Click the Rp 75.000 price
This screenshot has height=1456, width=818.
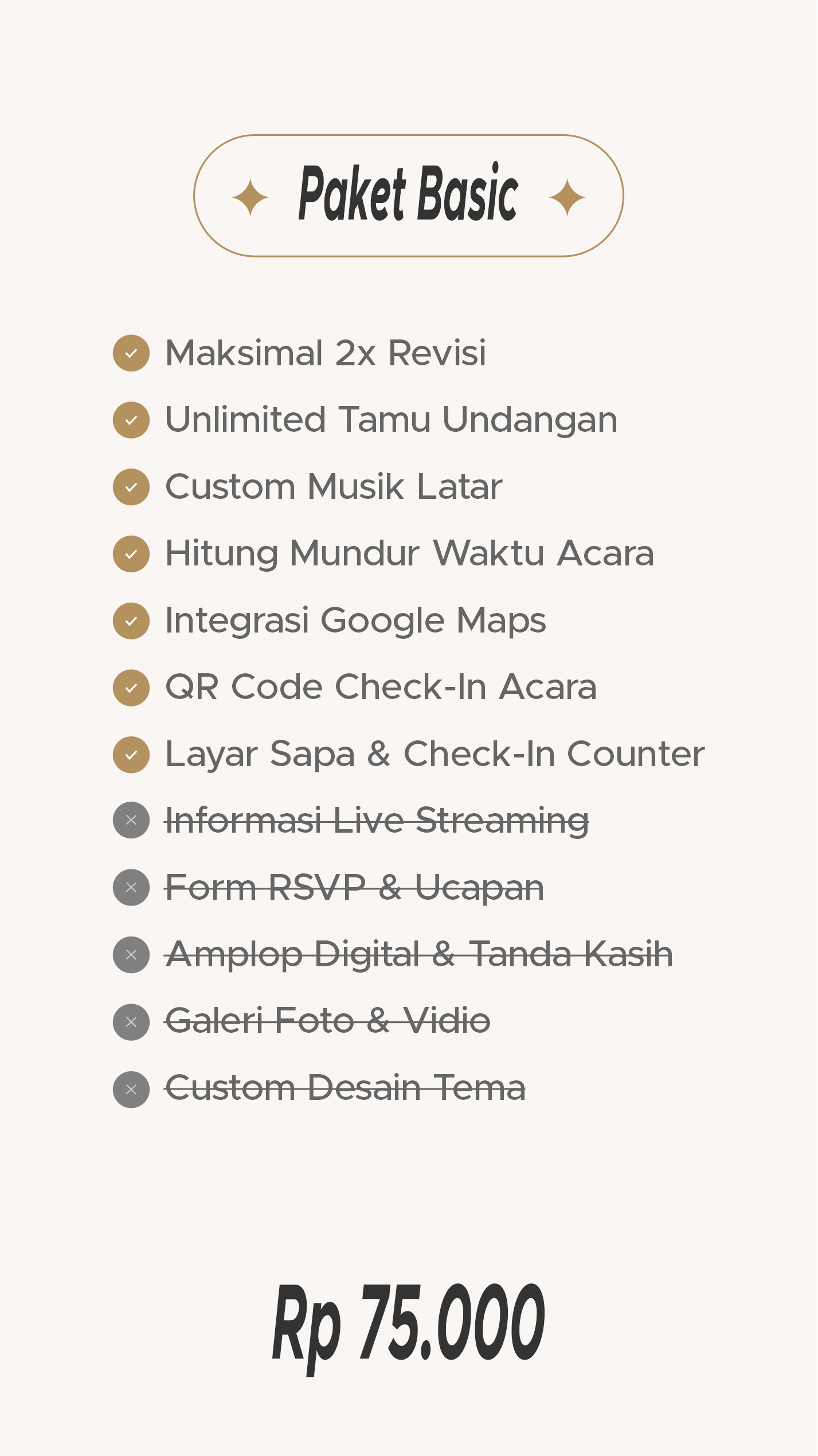click(408, 1326)
